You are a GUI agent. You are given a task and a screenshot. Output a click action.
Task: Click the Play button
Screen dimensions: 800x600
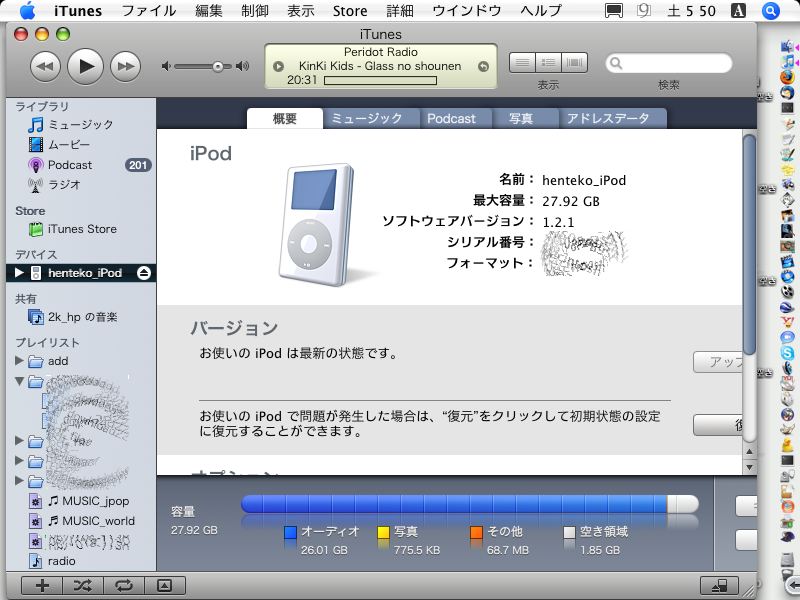point(86,67)
